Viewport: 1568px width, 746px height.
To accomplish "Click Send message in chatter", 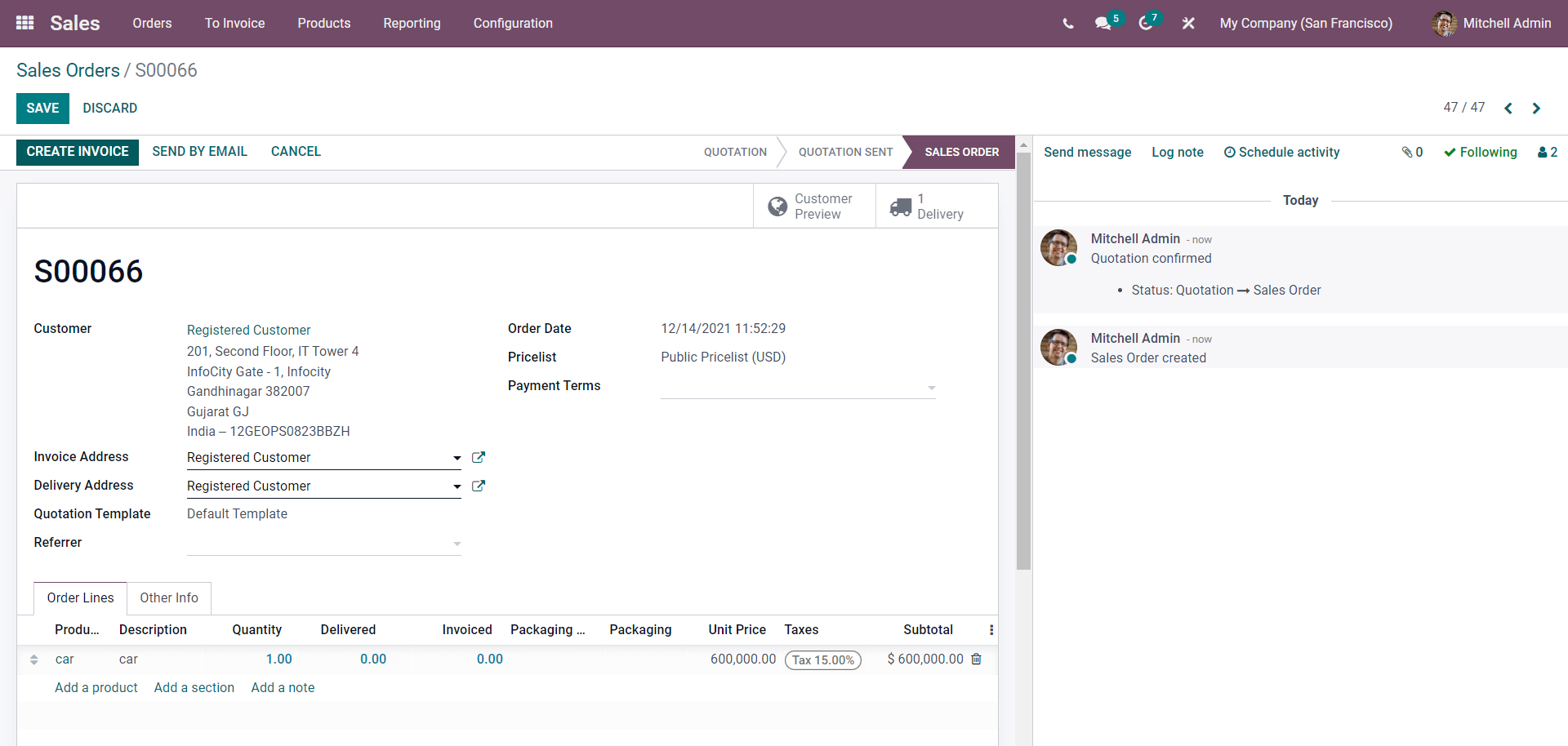I will 1087,153.
